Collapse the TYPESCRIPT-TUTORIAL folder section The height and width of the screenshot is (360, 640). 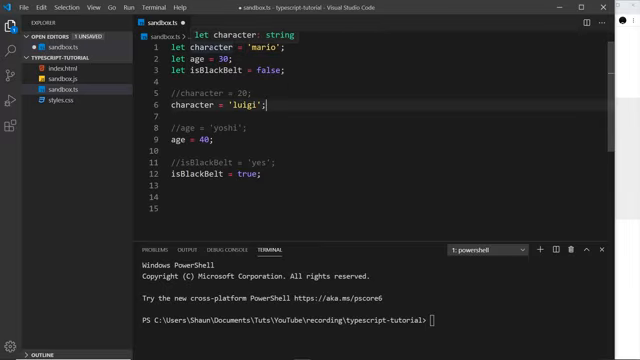[x=27, y=58]
